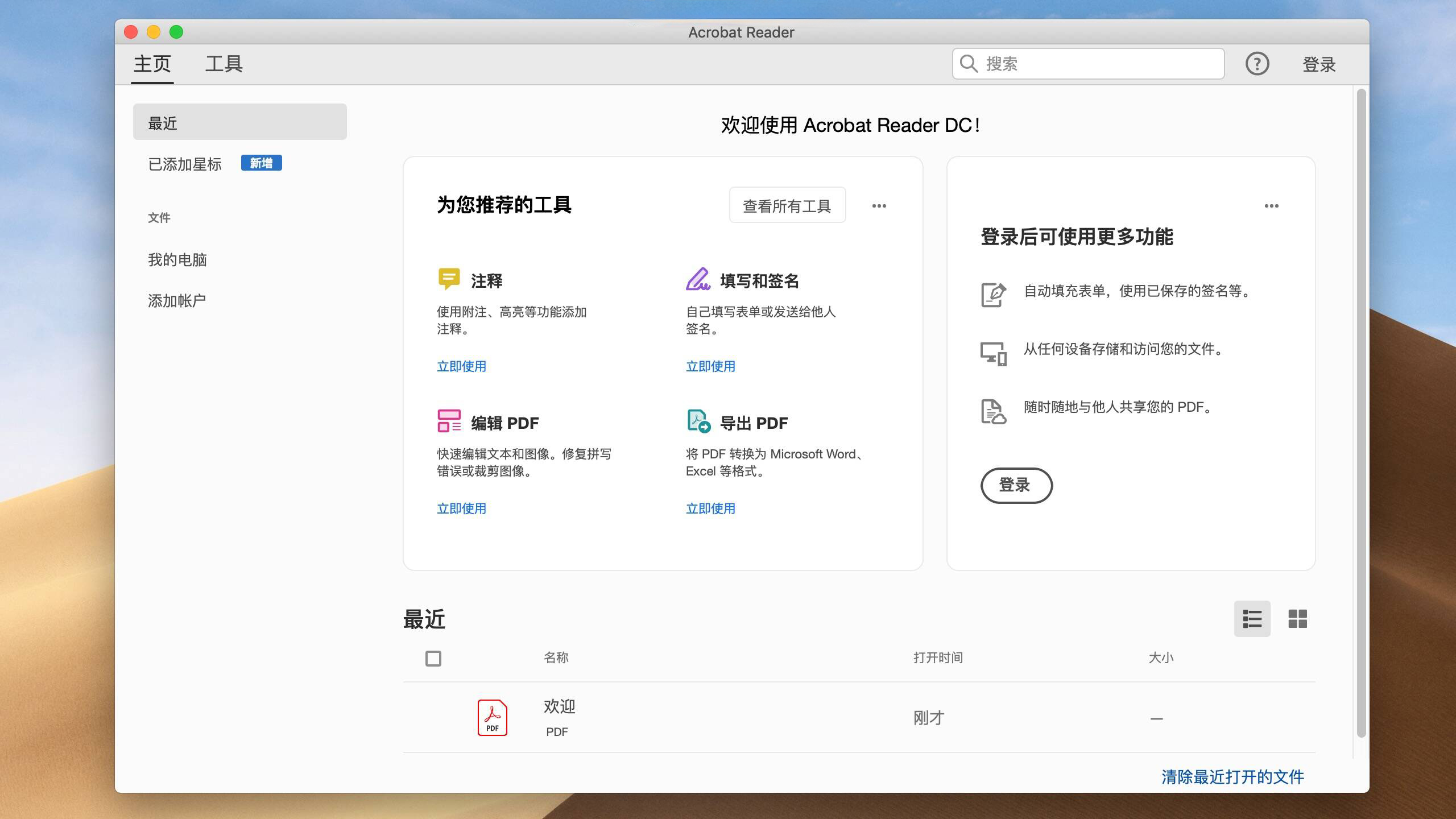Switch to list view of recent files
The width and height of the screenshot is (1456, 819).
pos(1252,619)
